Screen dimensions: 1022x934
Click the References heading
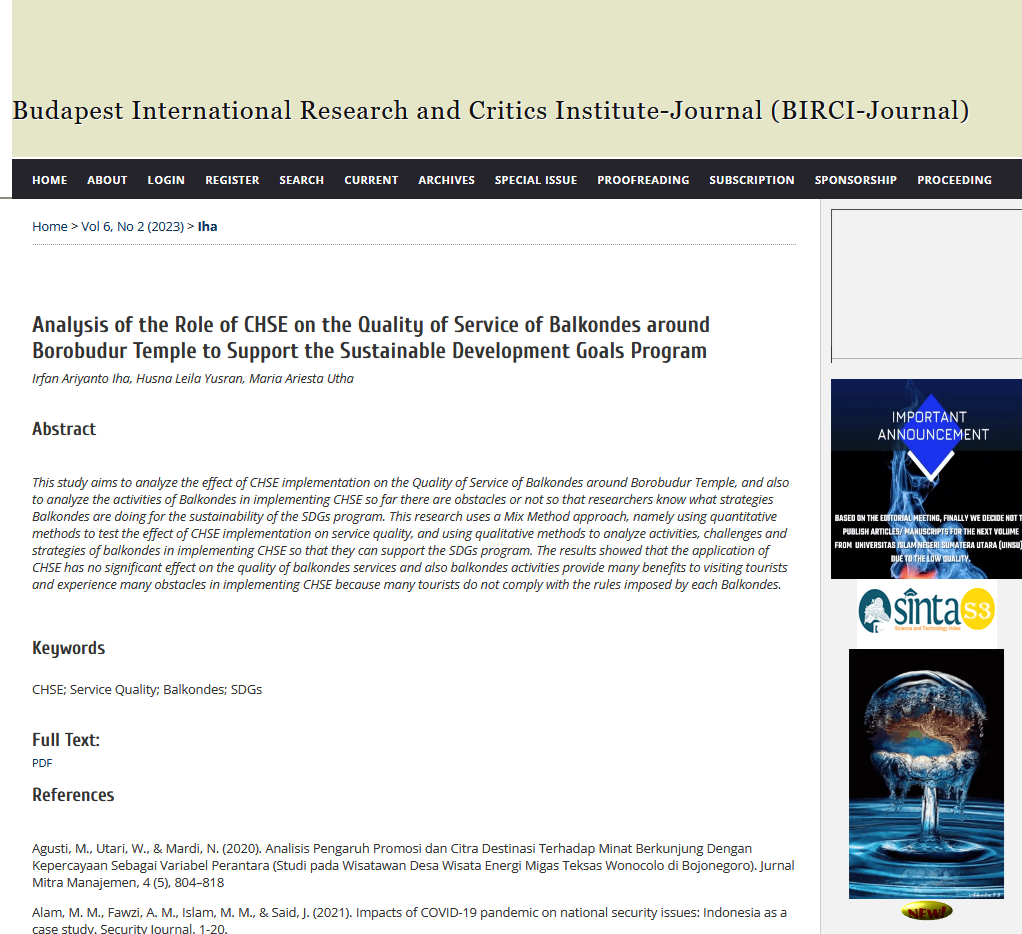[x=73, y=795]
